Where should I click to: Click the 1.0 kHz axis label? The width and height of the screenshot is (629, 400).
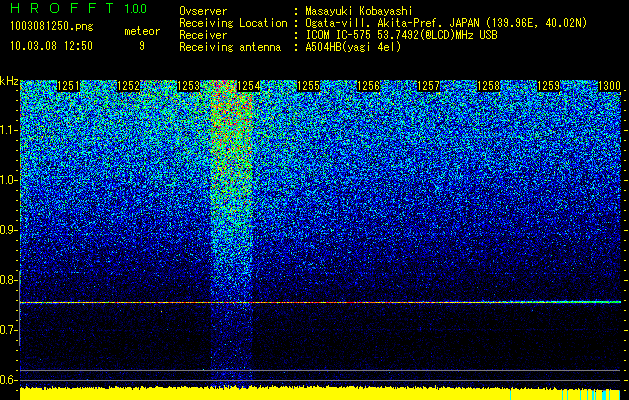click(x=9, y=180)
